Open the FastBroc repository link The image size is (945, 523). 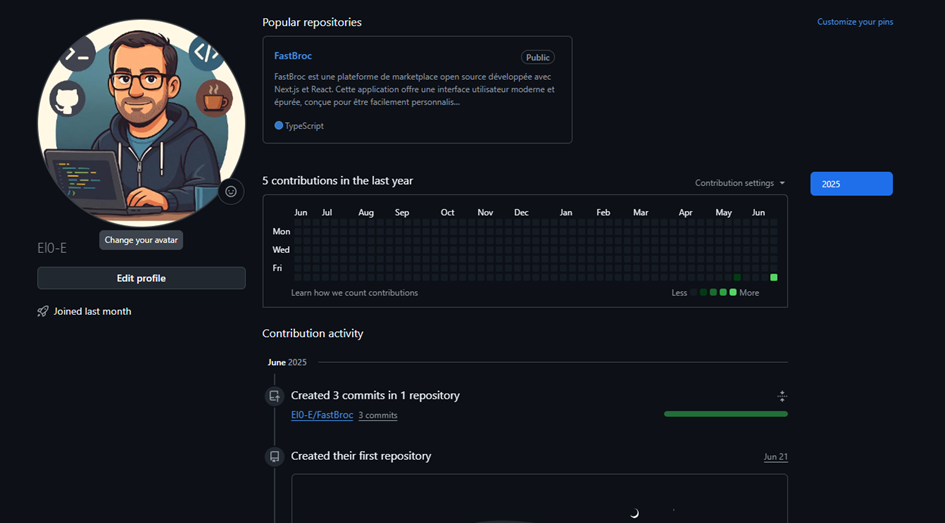tap(293, 56)
